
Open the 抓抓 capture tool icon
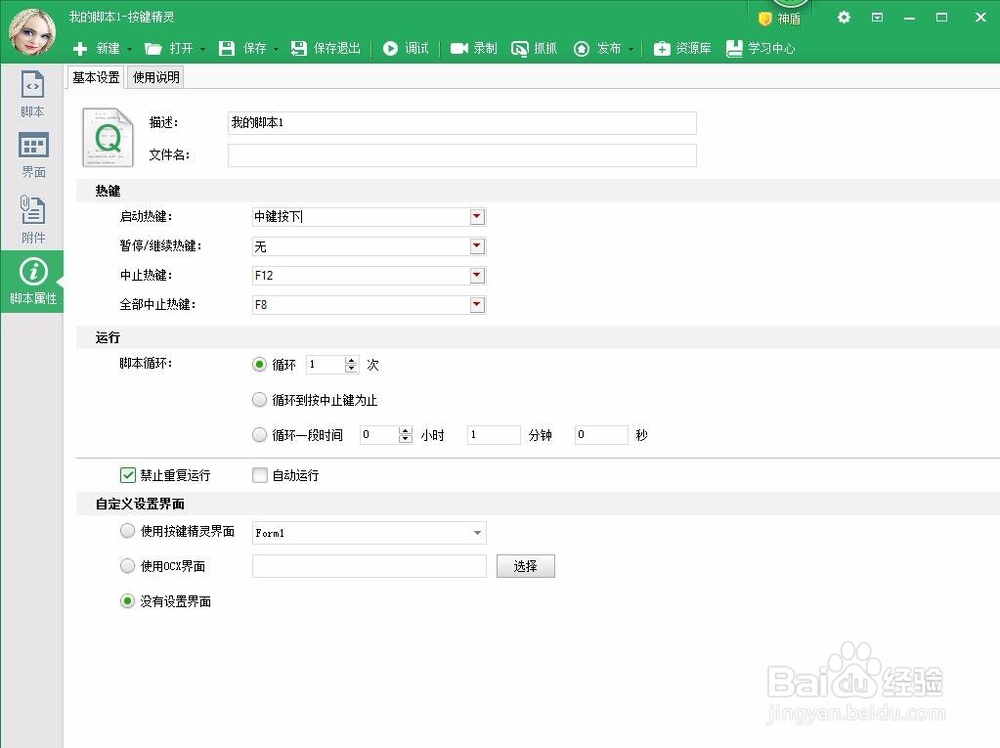tap(520, 49)
